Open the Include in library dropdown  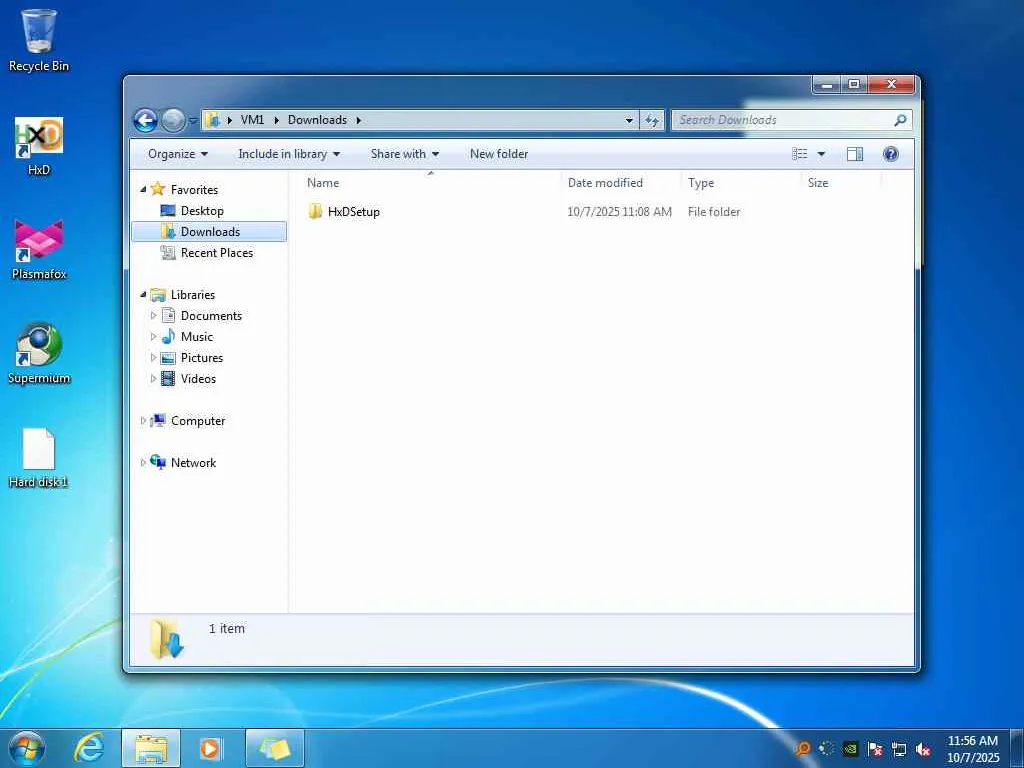[289, 154]
